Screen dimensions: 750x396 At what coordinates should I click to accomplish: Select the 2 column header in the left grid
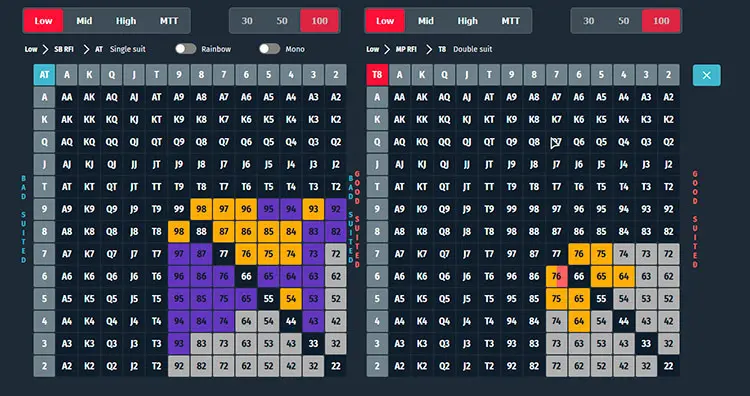click(336, 75)
